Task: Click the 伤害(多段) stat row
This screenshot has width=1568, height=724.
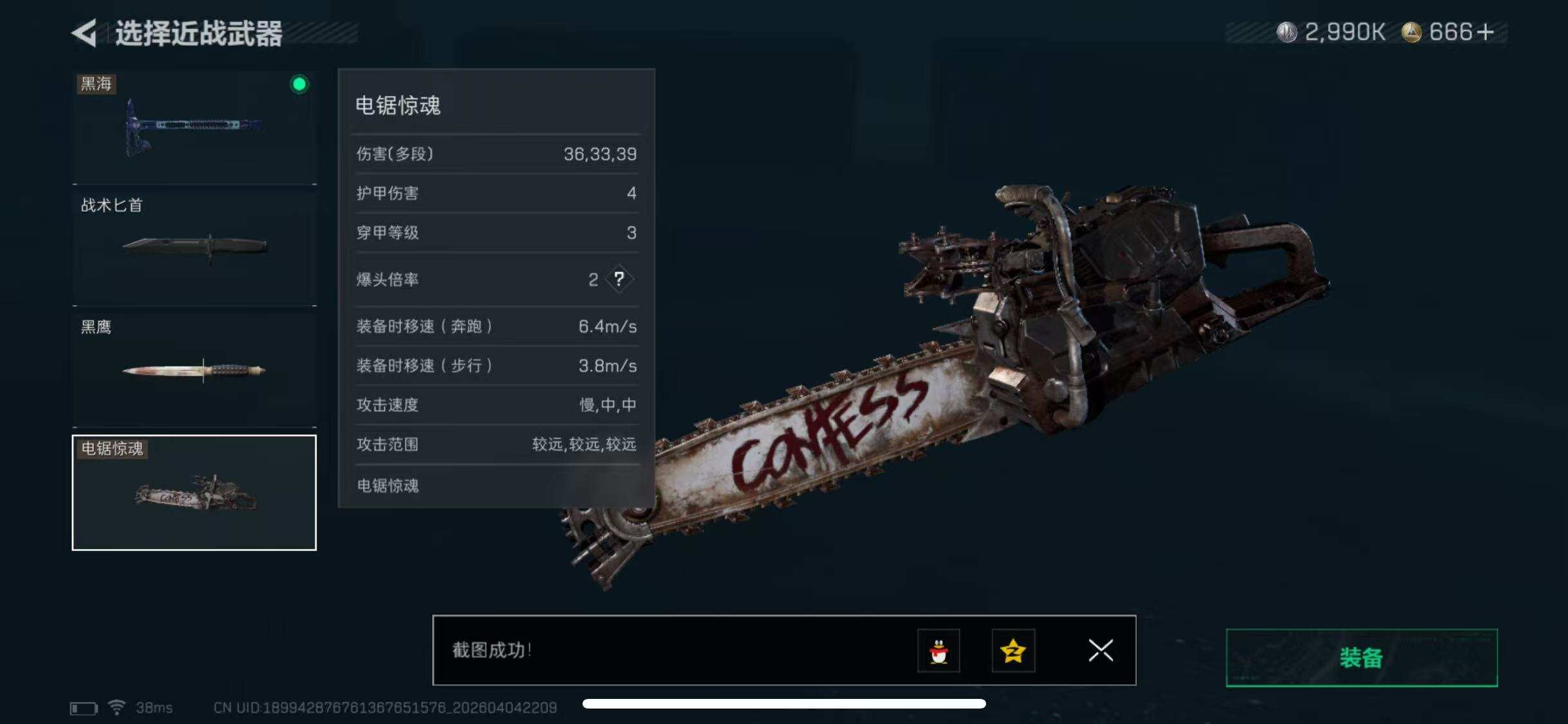Action: point(496,154)
